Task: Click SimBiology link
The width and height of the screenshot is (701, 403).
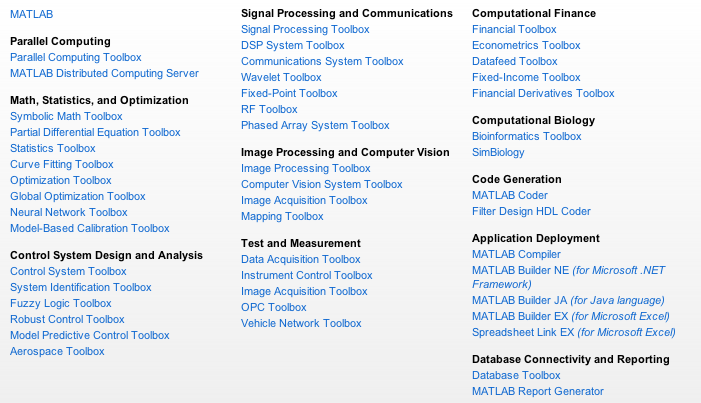Action: point(498,153)
